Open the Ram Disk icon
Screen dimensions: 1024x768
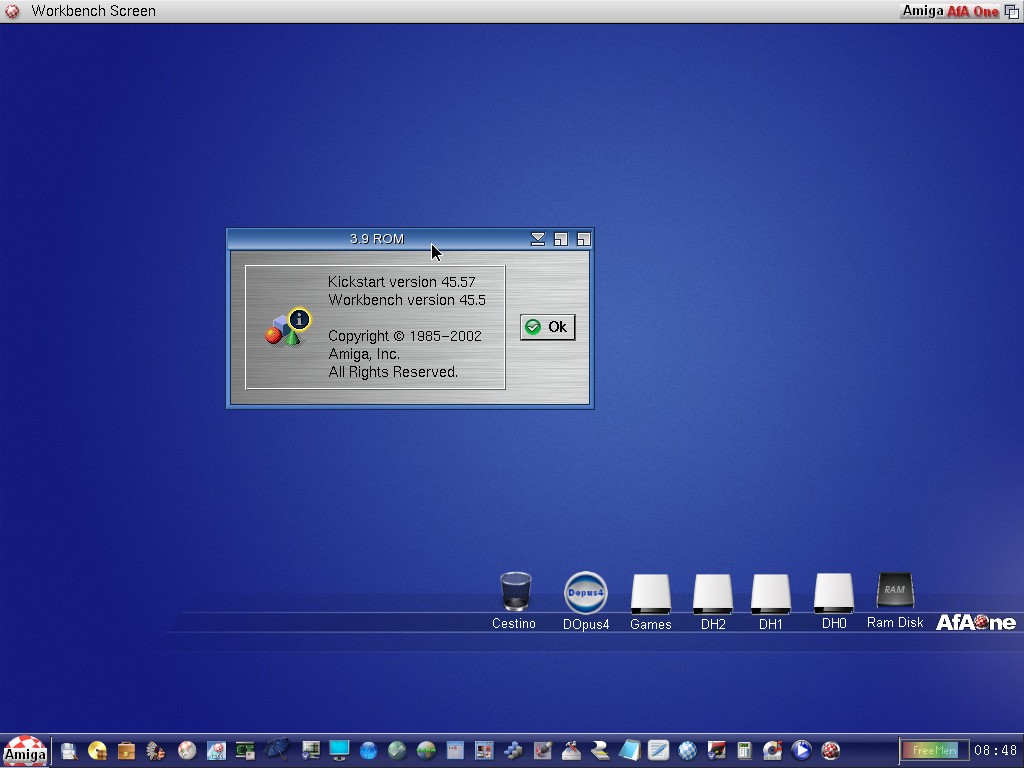[x=894, y=591]
